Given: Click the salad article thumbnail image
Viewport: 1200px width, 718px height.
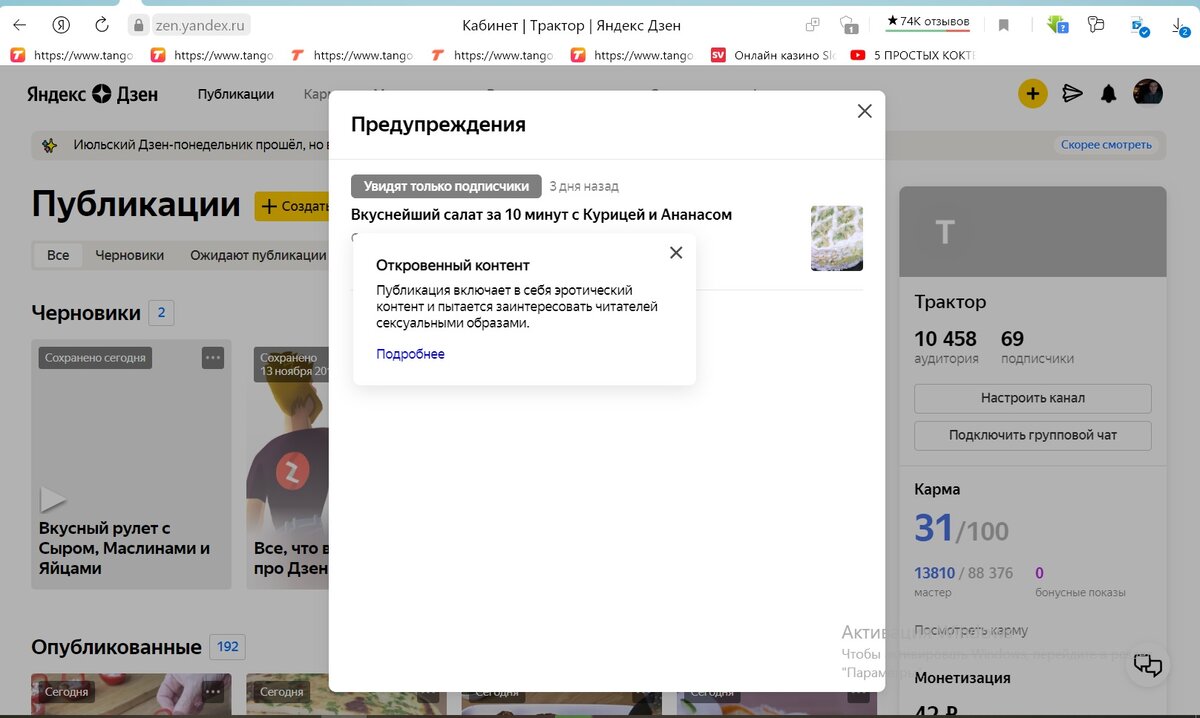Looking at the screenshot, I should point(837,238).
